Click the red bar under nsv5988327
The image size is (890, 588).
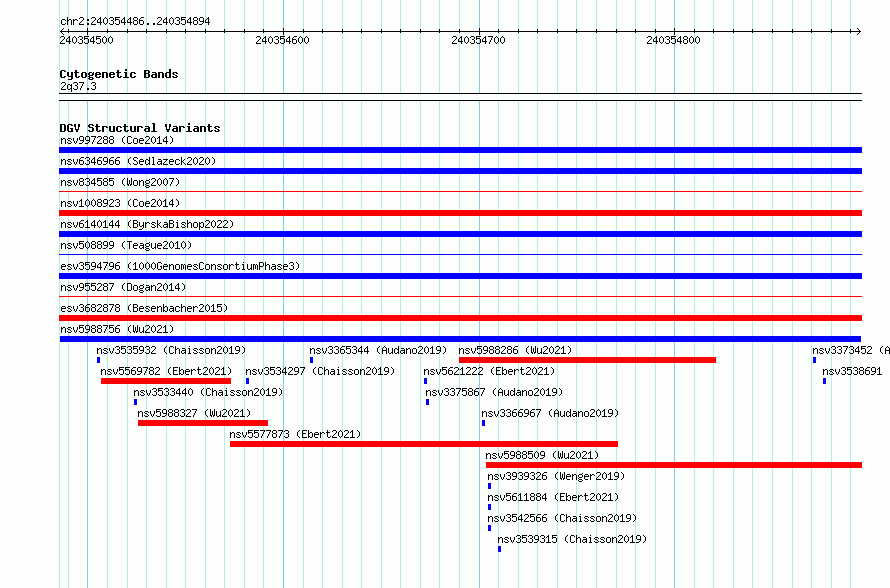[x=203, y=423]
